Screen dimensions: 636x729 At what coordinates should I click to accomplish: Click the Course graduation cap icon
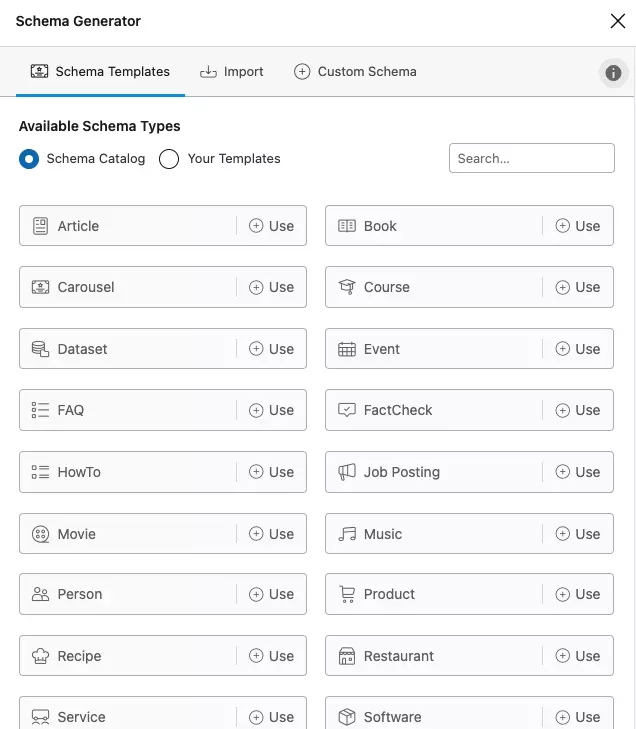(x=347, y=287)
